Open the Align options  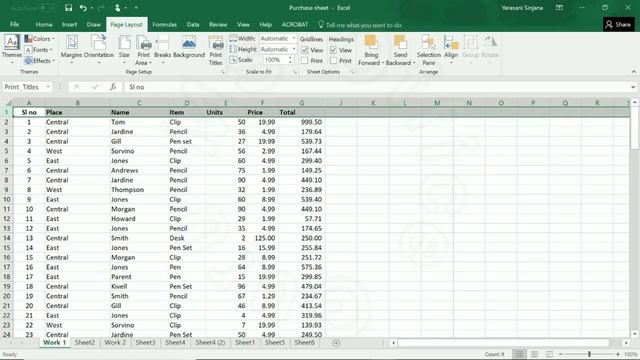[x=451, y=50]
